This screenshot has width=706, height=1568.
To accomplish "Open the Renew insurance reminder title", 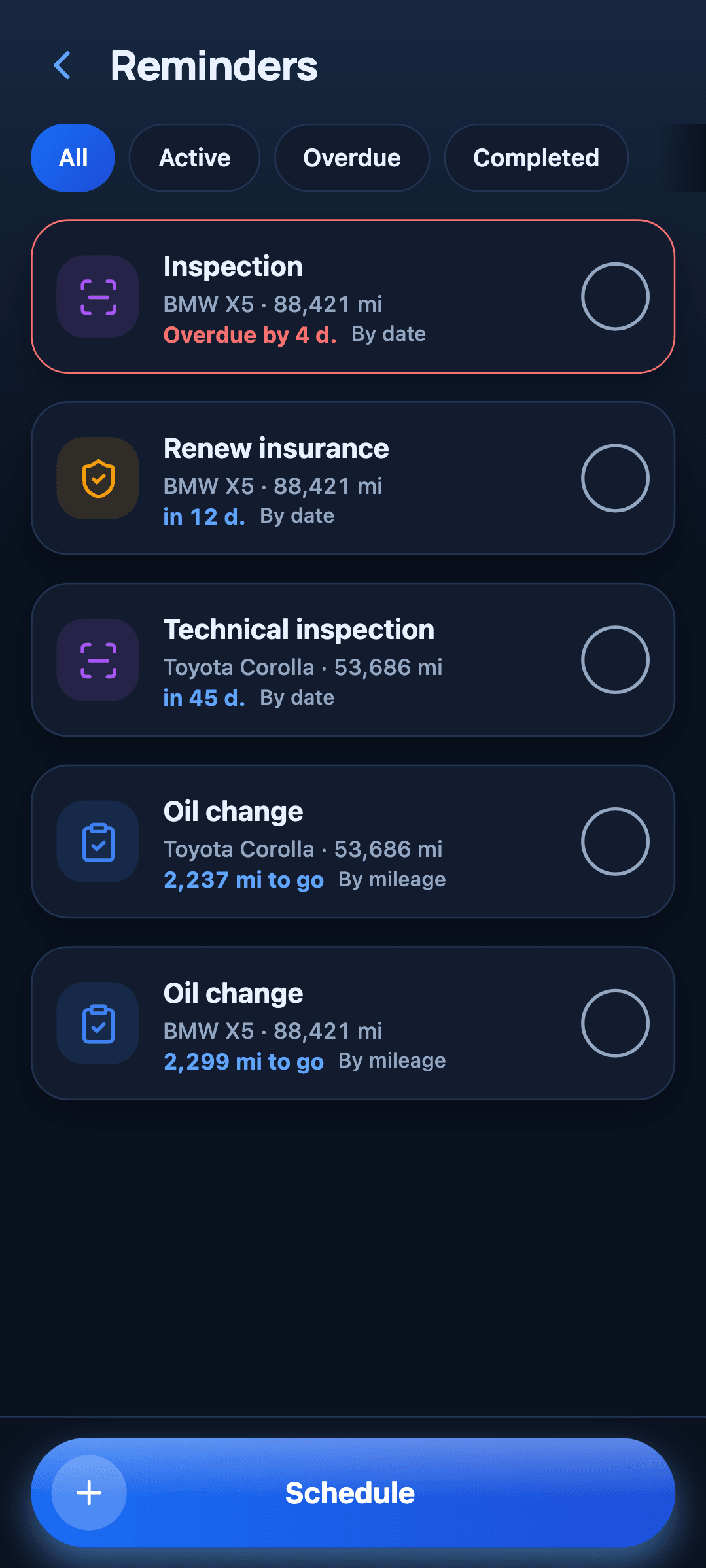I will tap(276, 449).
